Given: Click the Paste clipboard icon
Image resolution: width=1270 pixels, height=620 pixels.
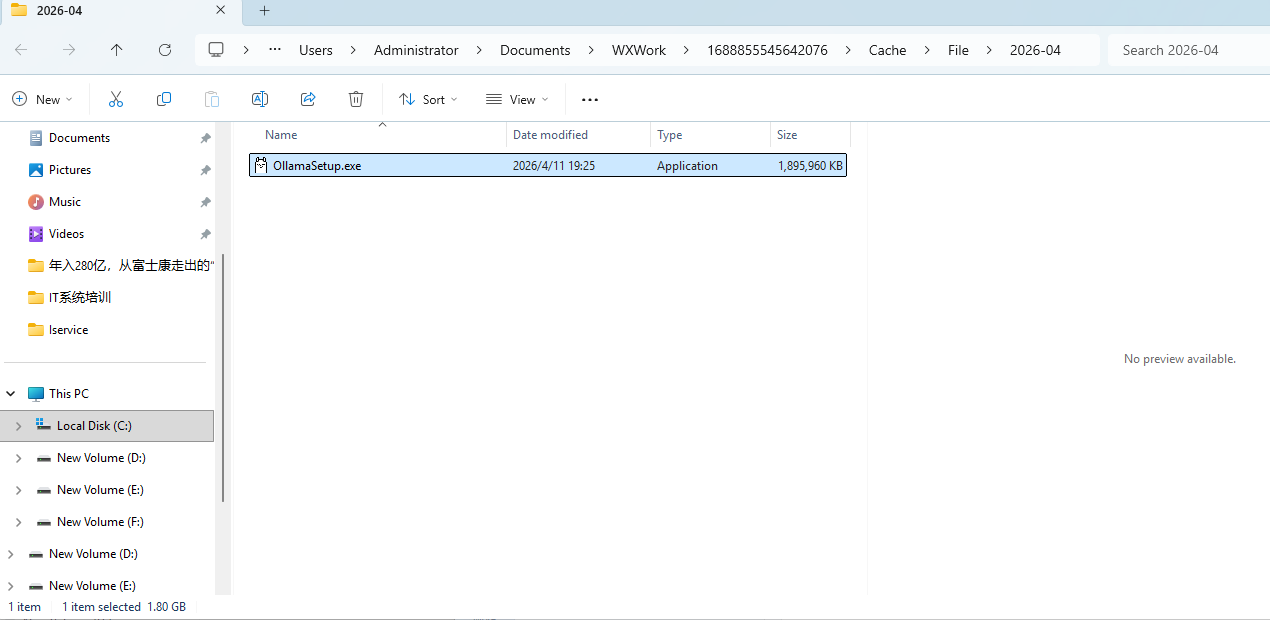Looking at the screenshot, I should (x=212, y=99).
